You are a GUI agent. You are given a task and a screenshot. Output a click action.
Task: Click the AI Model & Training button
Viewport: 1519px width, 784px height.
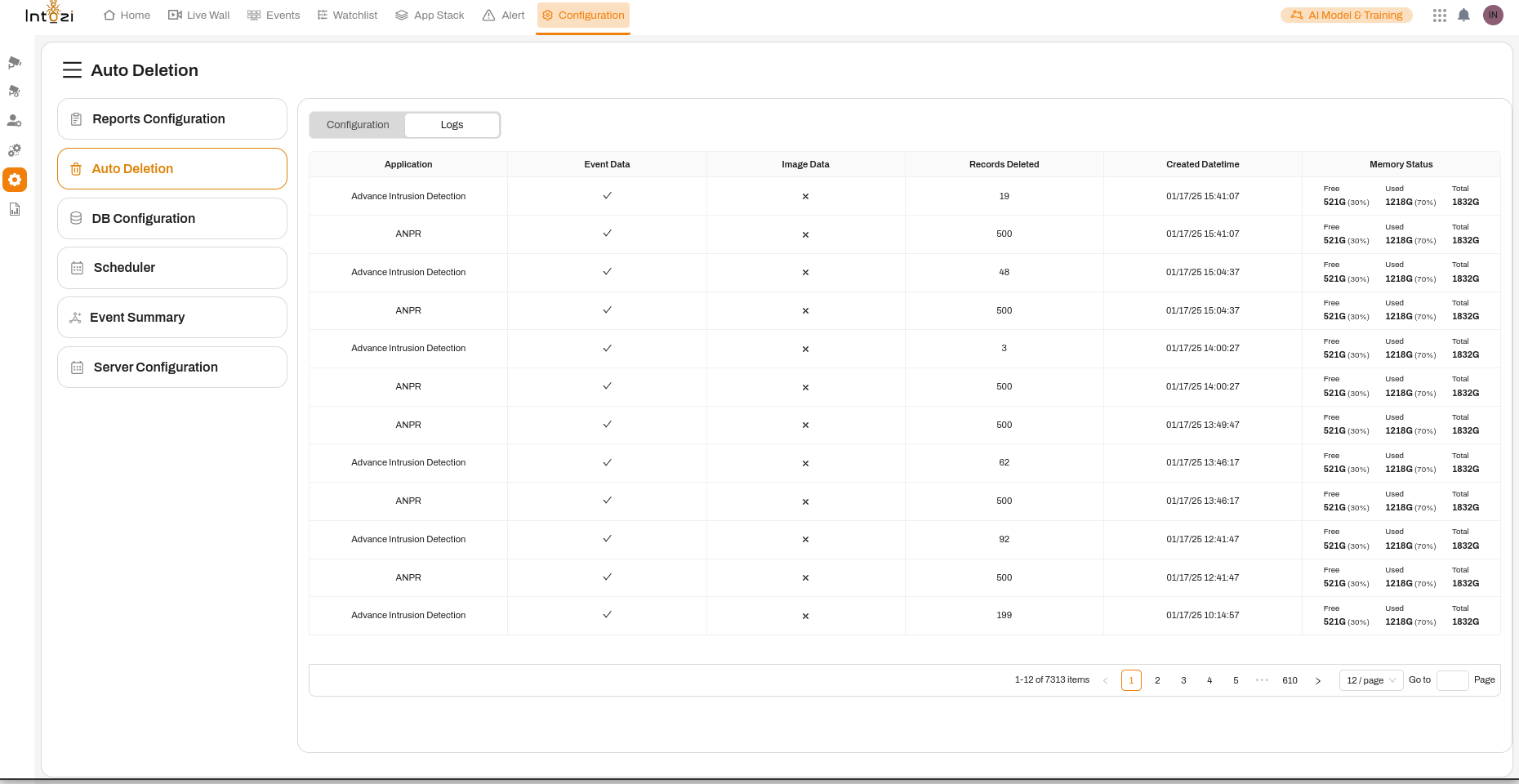pyautogui.click(x=1346, y=16)
